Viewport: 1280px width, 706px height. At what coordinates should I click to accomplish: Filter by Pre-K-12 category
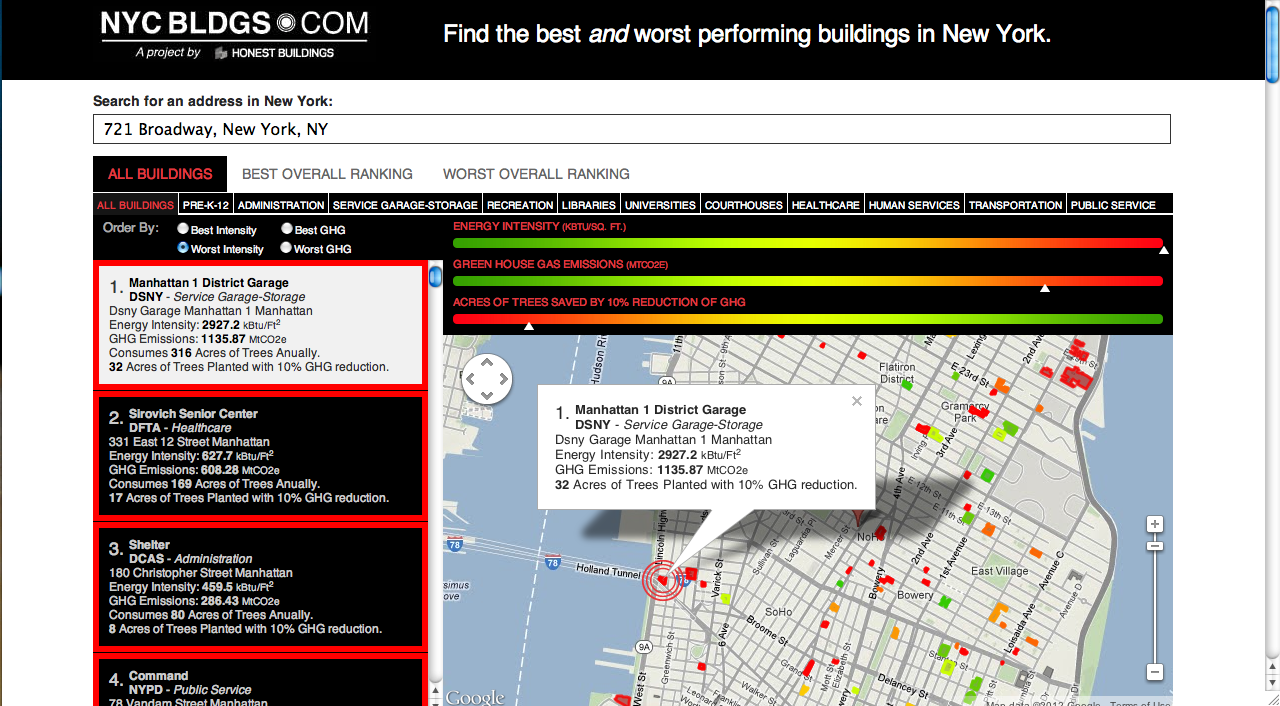click(206, 205)
